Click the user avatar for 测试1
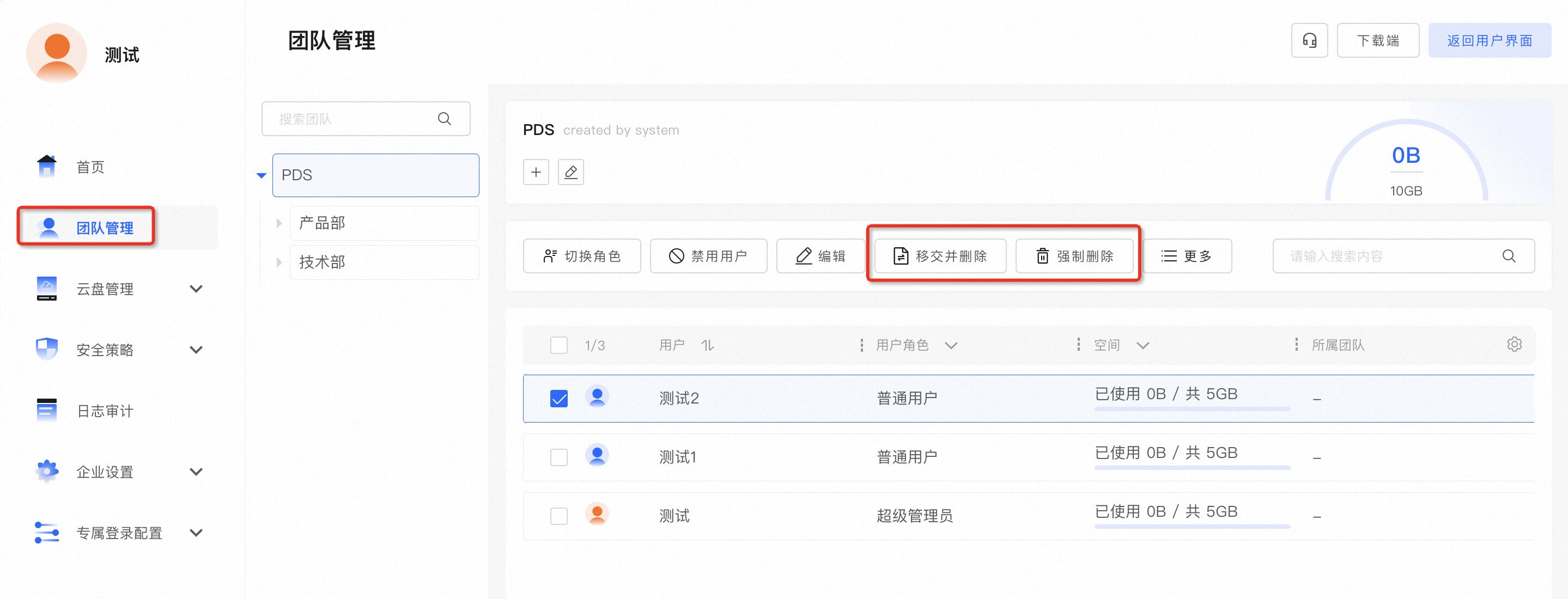 coord(597,455)
